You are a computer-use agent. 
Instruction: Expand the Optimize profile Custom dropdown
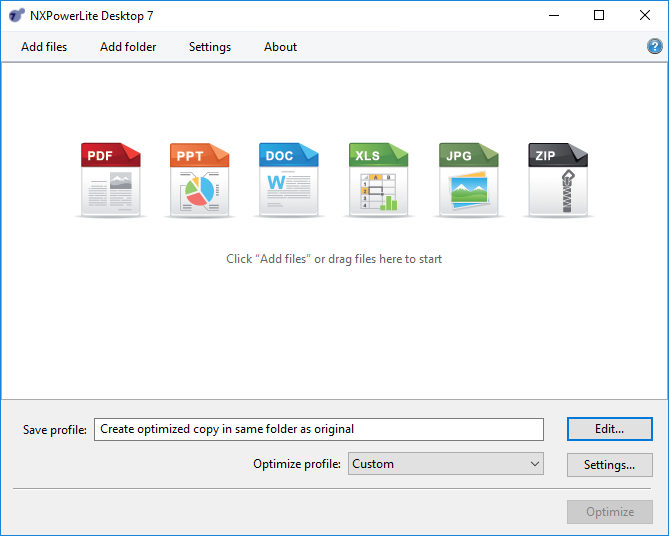[x=446, y=464]
